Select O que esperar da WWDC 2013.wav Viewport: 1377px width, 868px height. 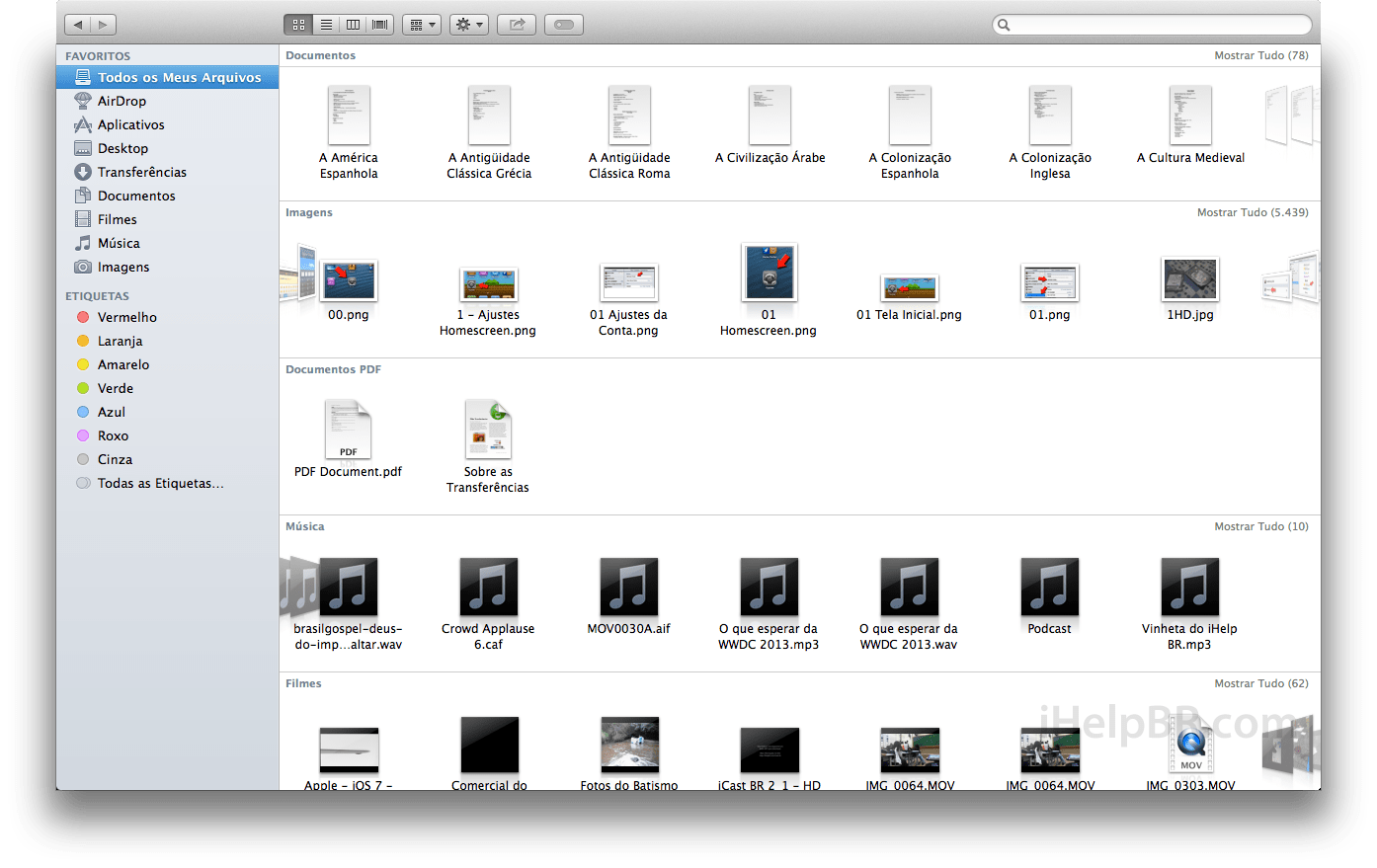[910, 604]
